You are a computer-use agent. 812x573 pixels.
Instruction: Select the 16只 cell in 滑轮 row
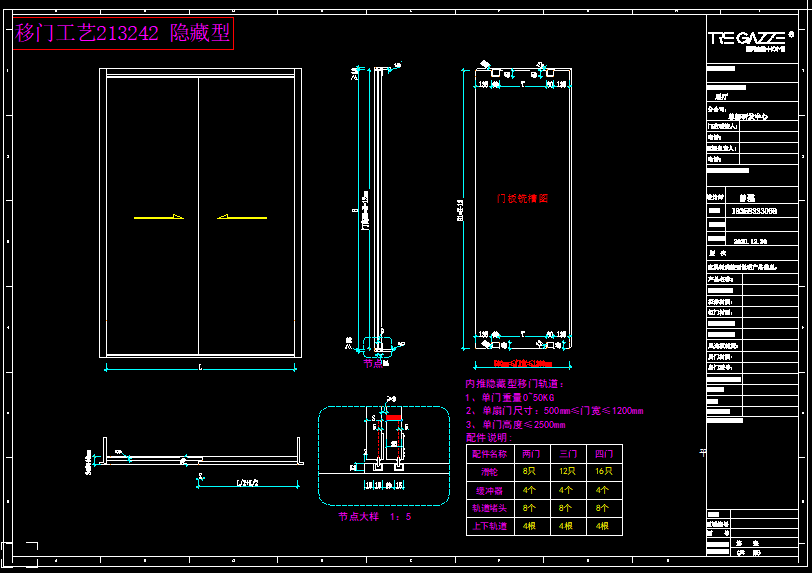point(604,471)
